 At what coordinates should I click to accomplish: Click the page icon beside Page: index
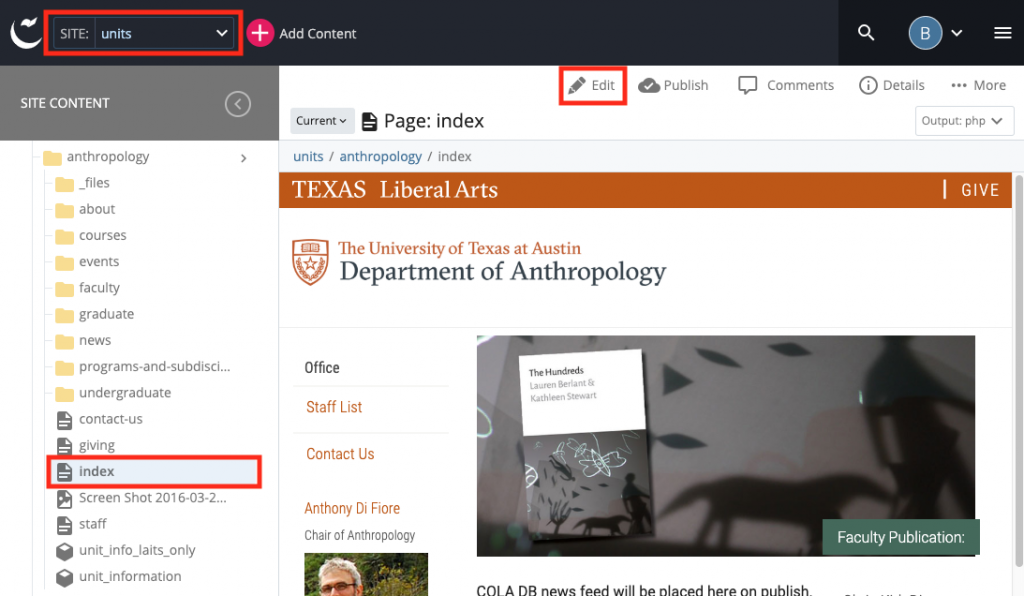coord(369,121)
